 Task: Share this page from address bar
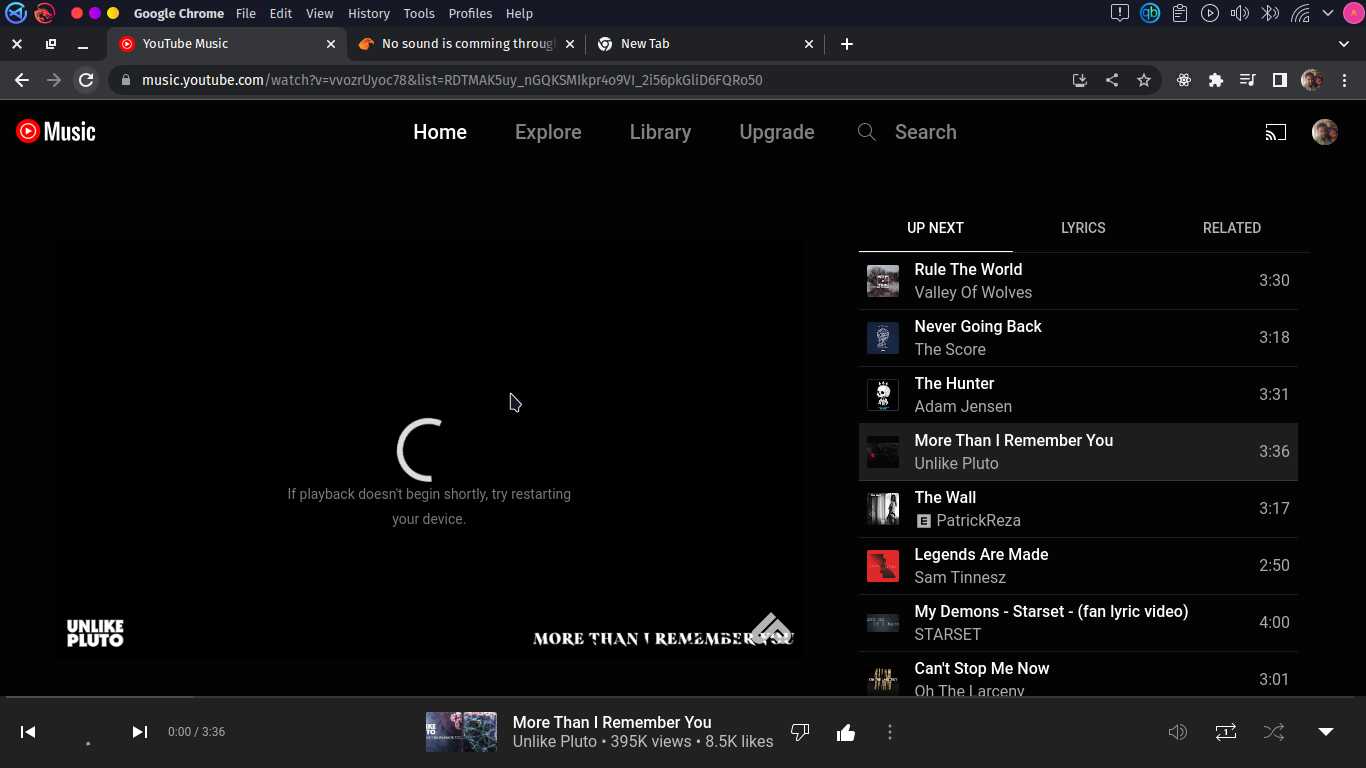click(1112, 80)
